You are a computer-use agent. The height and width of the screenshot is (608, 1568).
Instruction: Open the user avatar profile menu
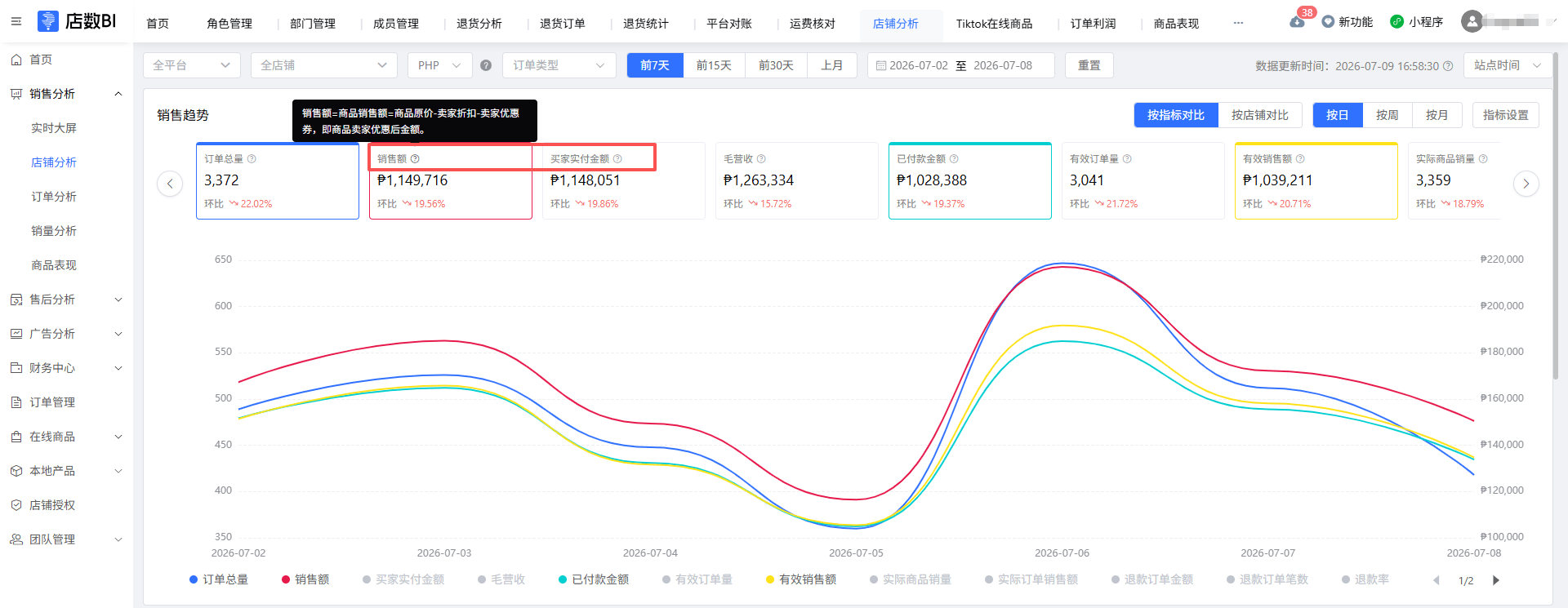pos(1472,21)
